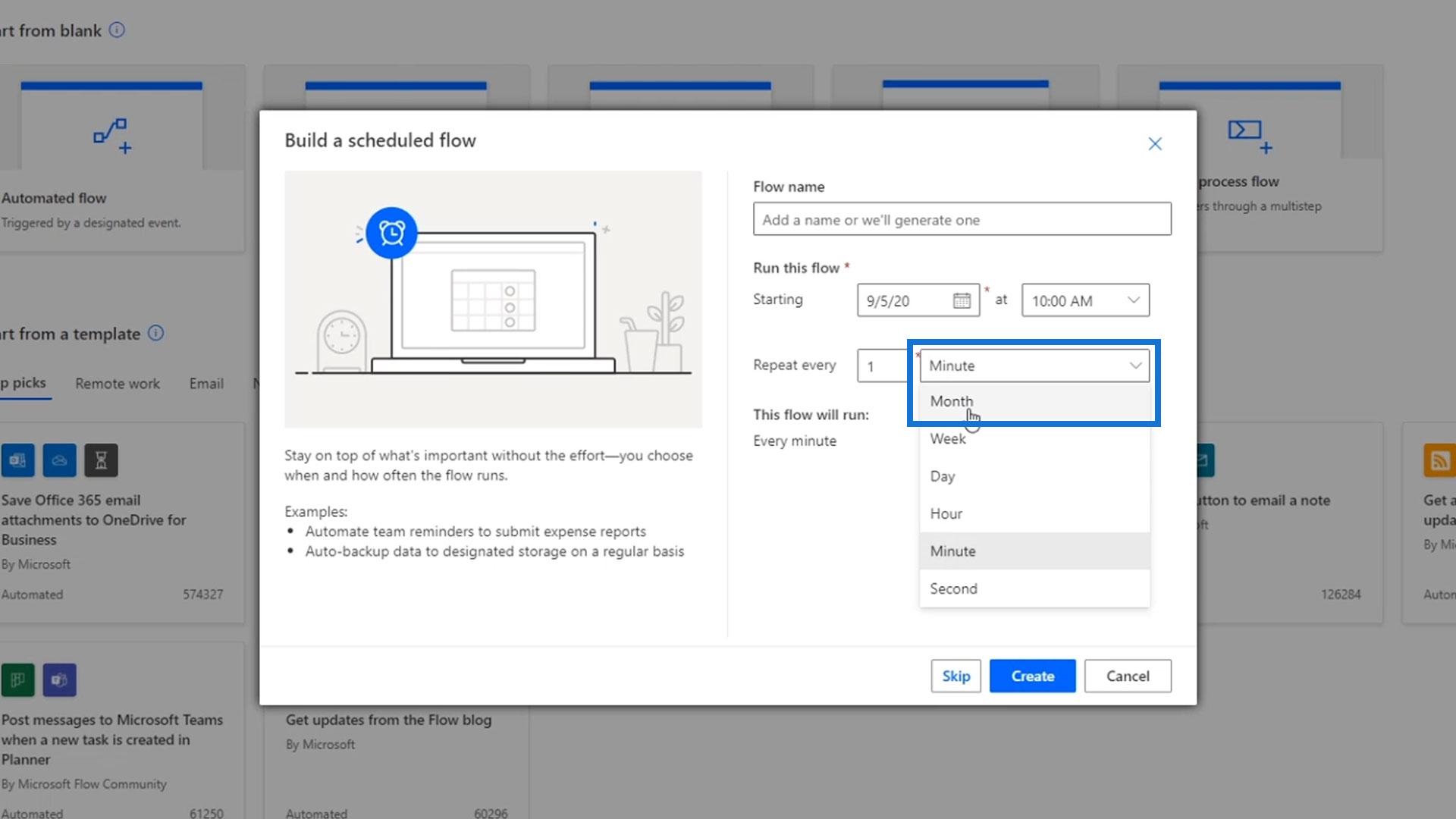
Task: Click the Automated flow icon
Action: point(111,136)
